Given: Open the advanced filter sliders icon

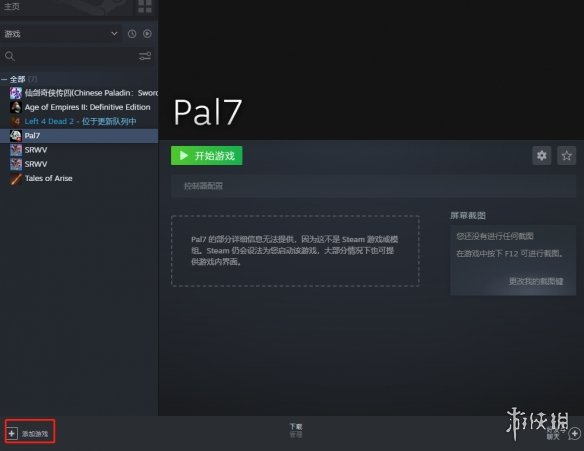Looking at the screenshot, I should [x=145, y=56].
